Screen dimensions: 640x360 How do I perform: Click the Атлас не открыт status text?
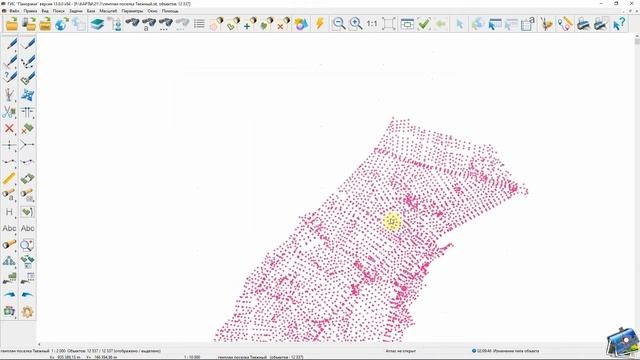pyautogui.click(x=400, y=351)
